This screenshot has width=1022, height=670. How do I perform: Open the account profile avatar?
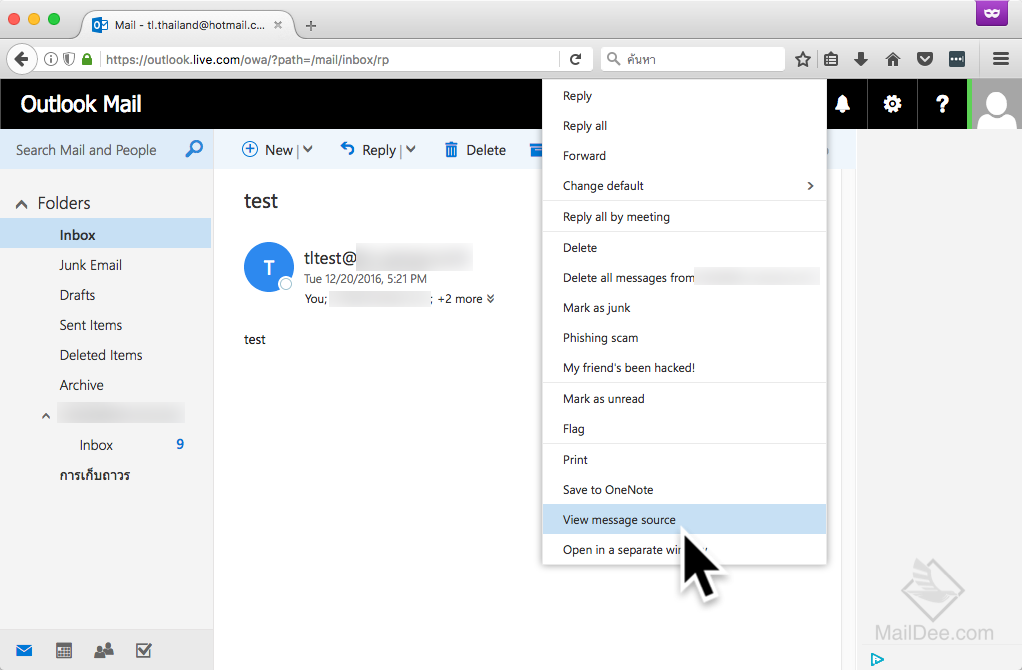(x=995, y=103)
